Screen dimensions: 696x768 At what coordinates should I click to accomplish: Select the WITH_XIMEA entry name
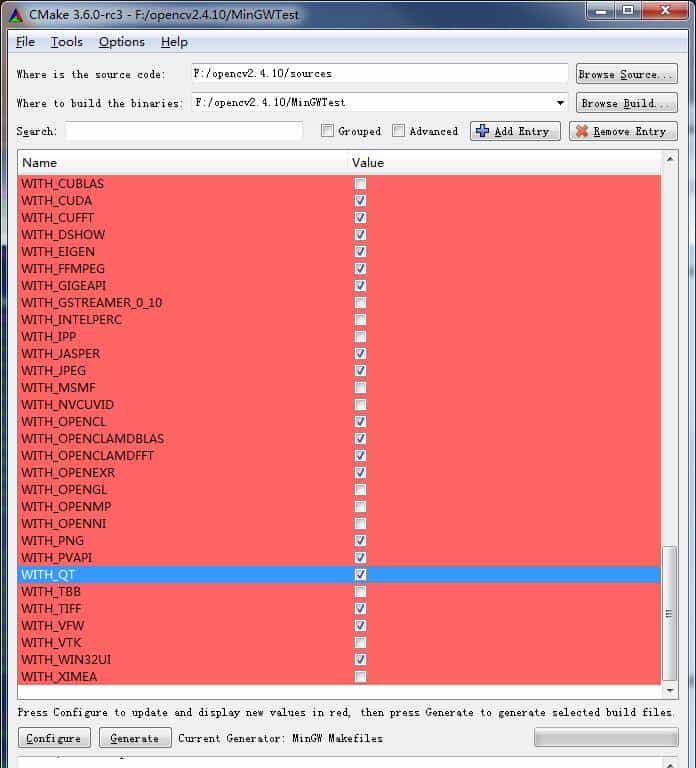pos(59,676)
